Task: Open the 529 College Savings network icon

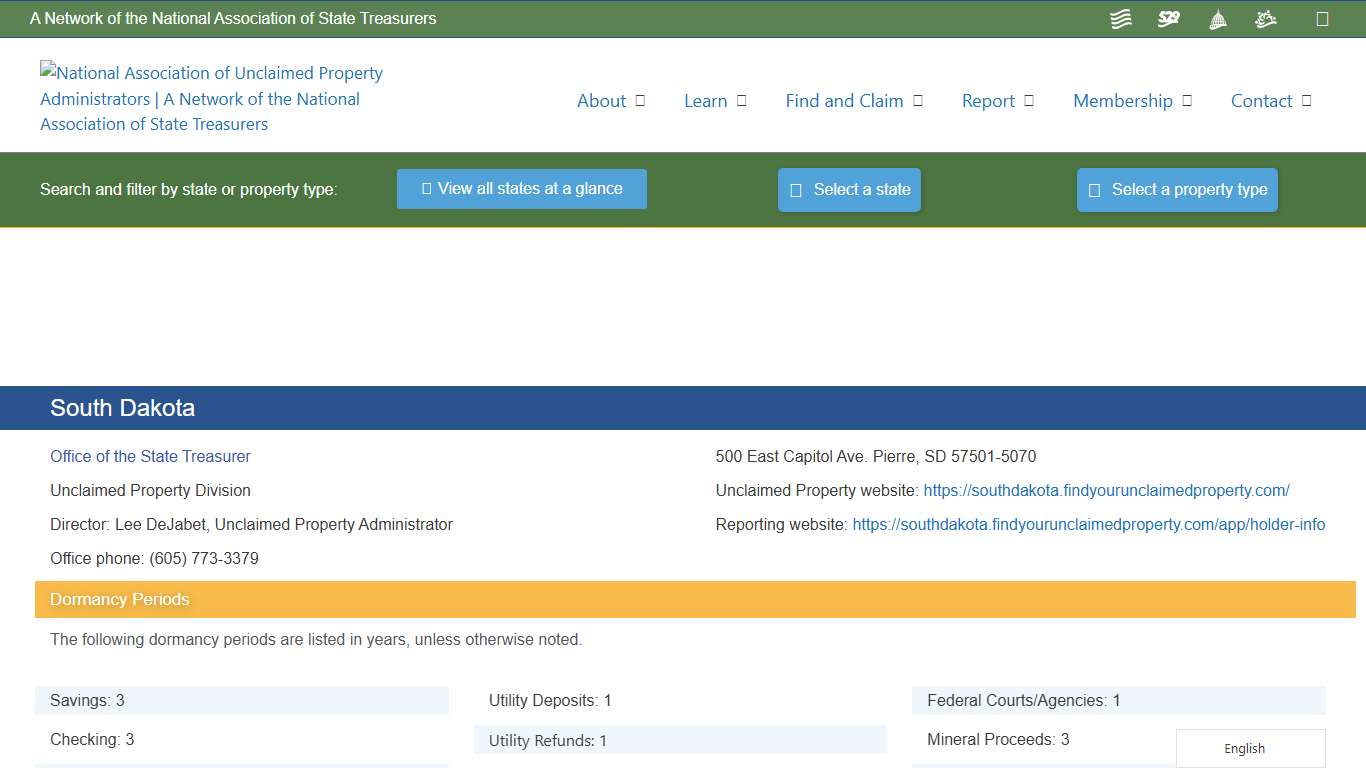Action: click(x=1168, y=18)
